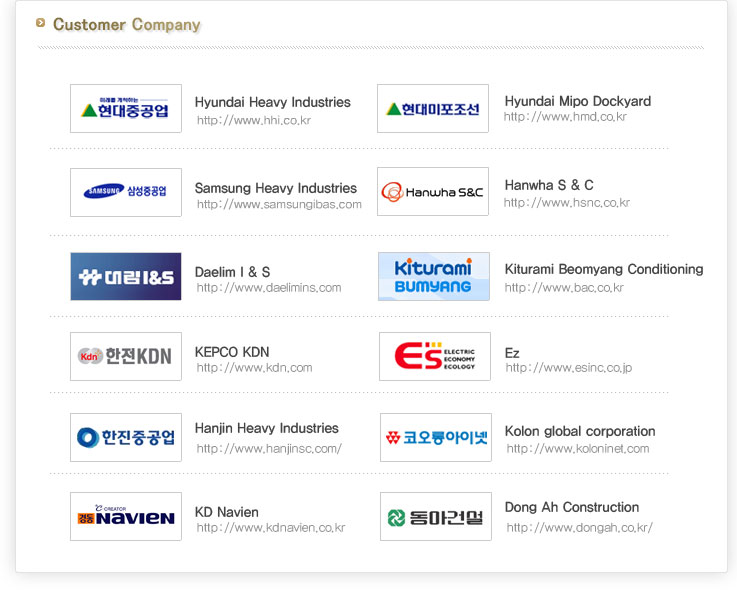737x599 pixels.
Task: Click the Es Electric Economy Ecology logo
Action: point(435,356)
